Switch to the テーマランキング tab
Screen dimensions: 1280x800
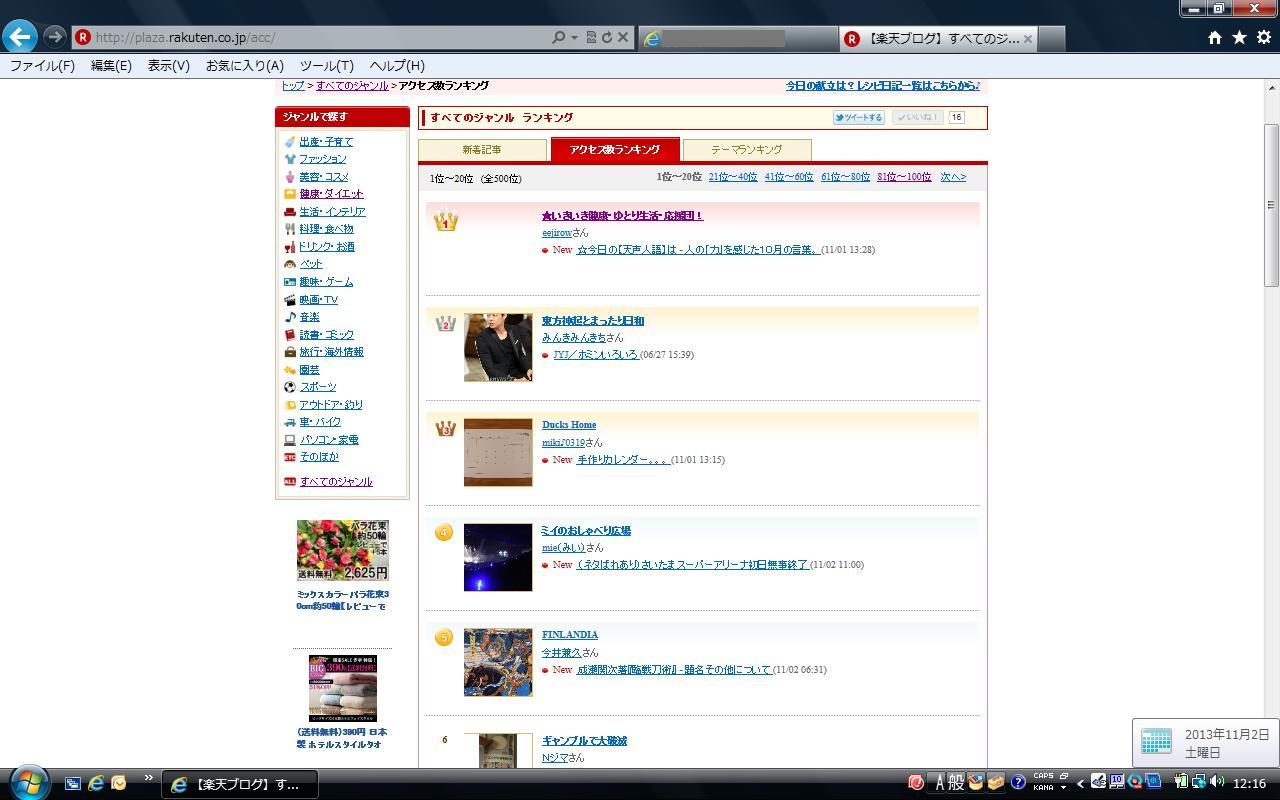[746, 149]
